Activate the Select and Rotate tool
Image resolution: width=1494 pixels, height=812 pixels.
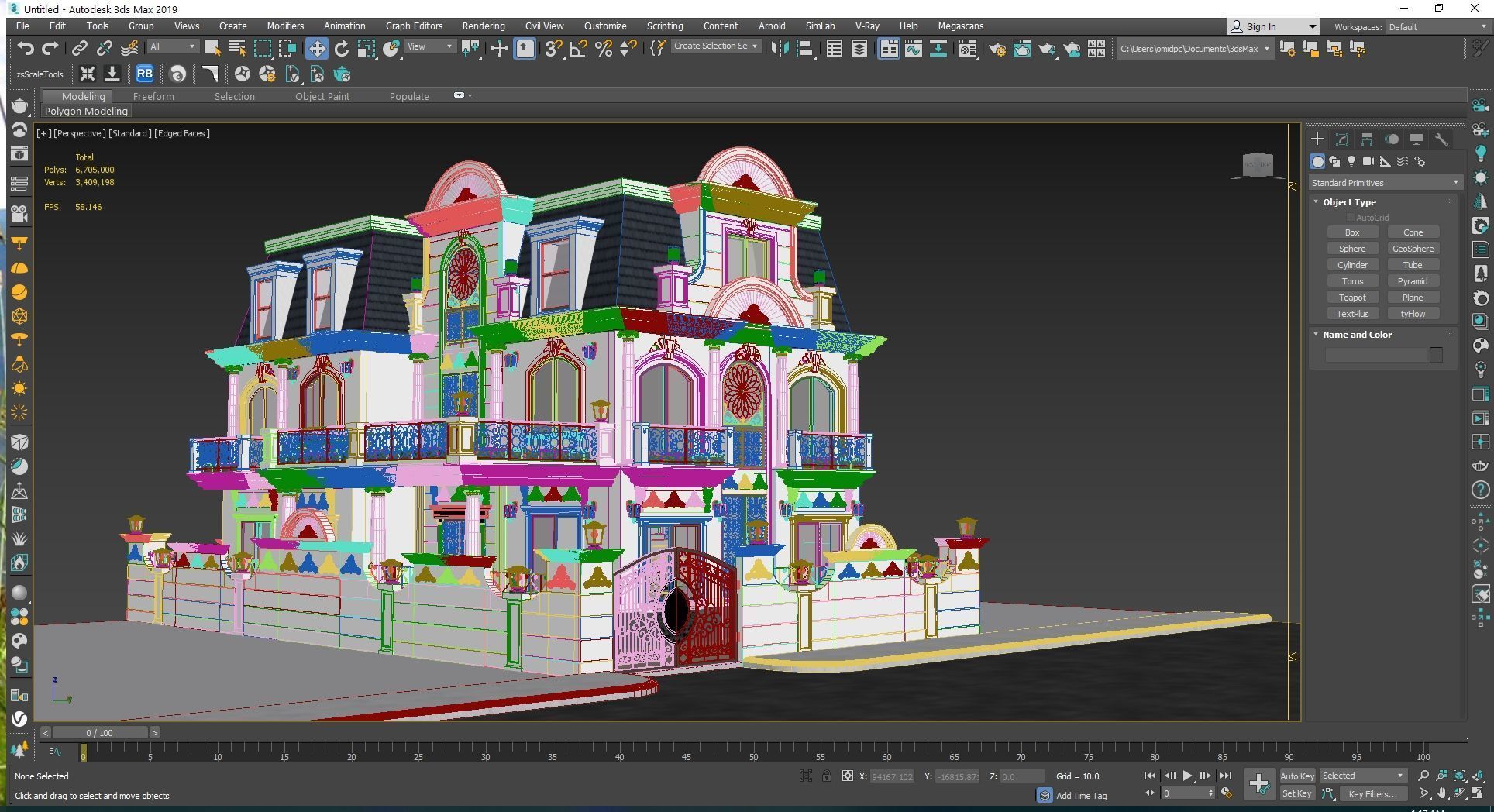(342, 49)
